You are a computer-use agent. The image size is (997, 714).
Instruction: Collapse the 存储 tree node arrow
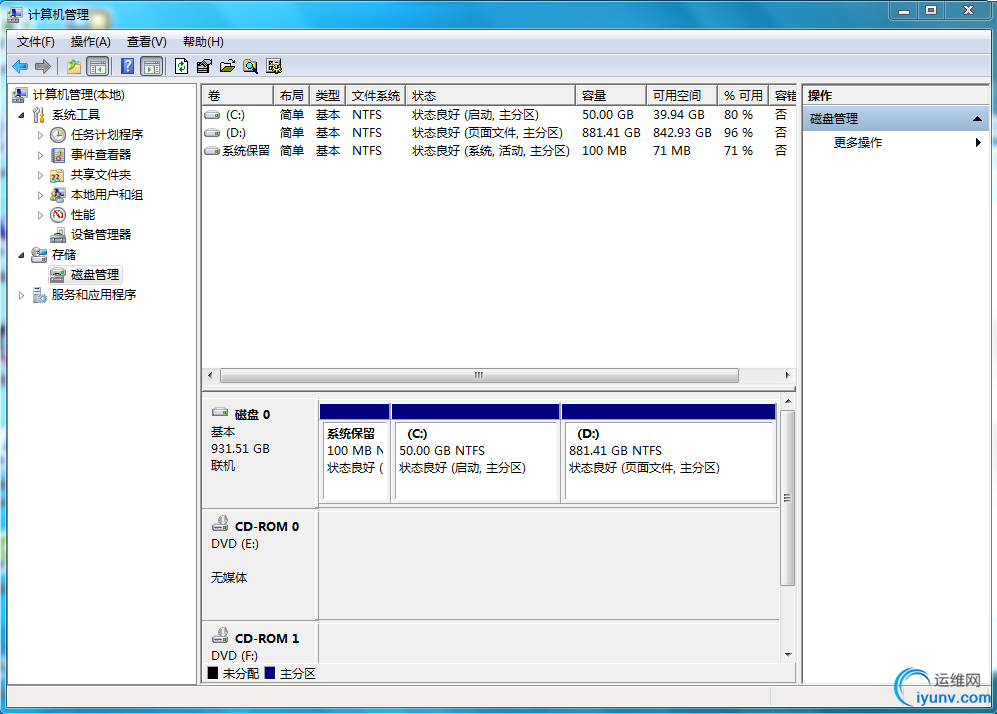tap(22, 255)
